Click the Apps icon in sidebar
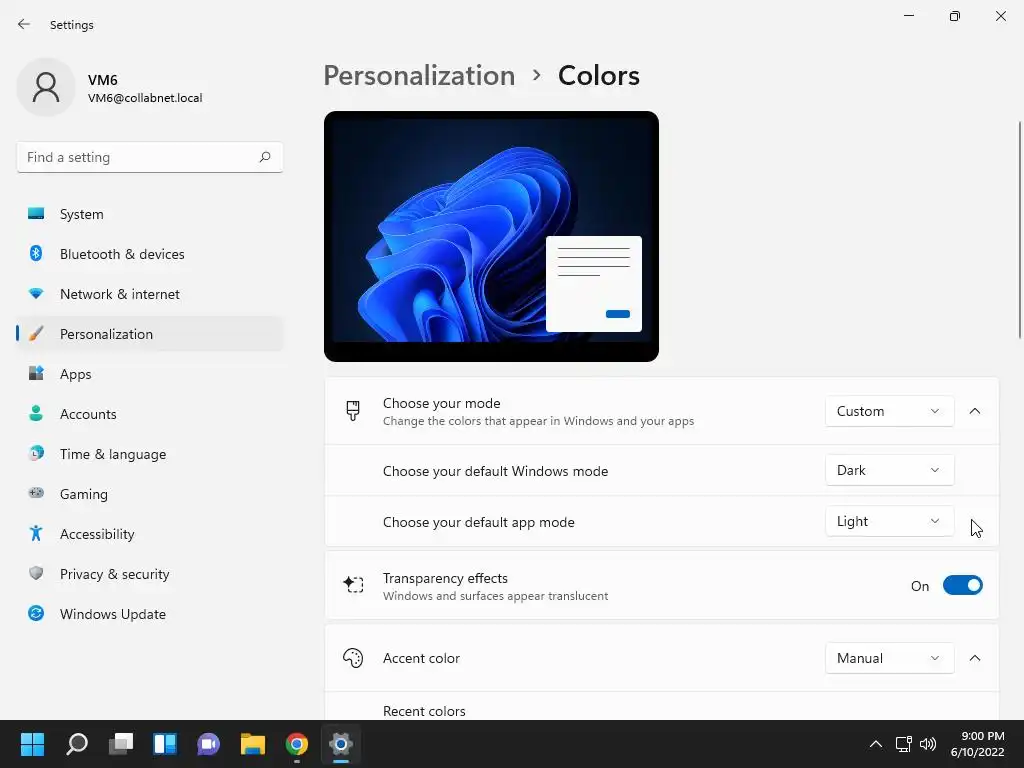 click(36, 374)
